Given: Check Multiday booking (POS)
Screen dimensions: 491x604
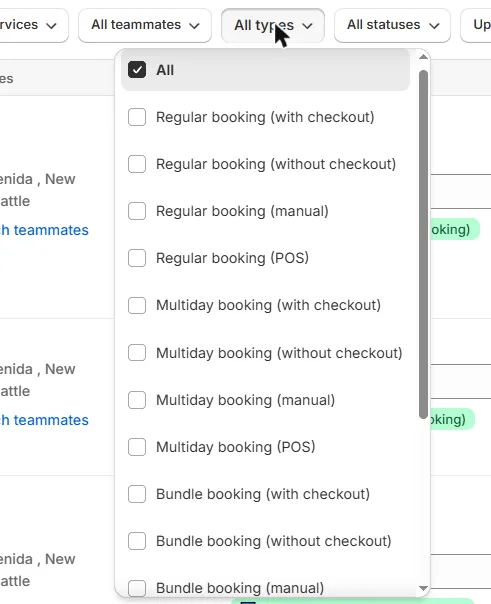Looking at the screenshot, I should 137,447.
